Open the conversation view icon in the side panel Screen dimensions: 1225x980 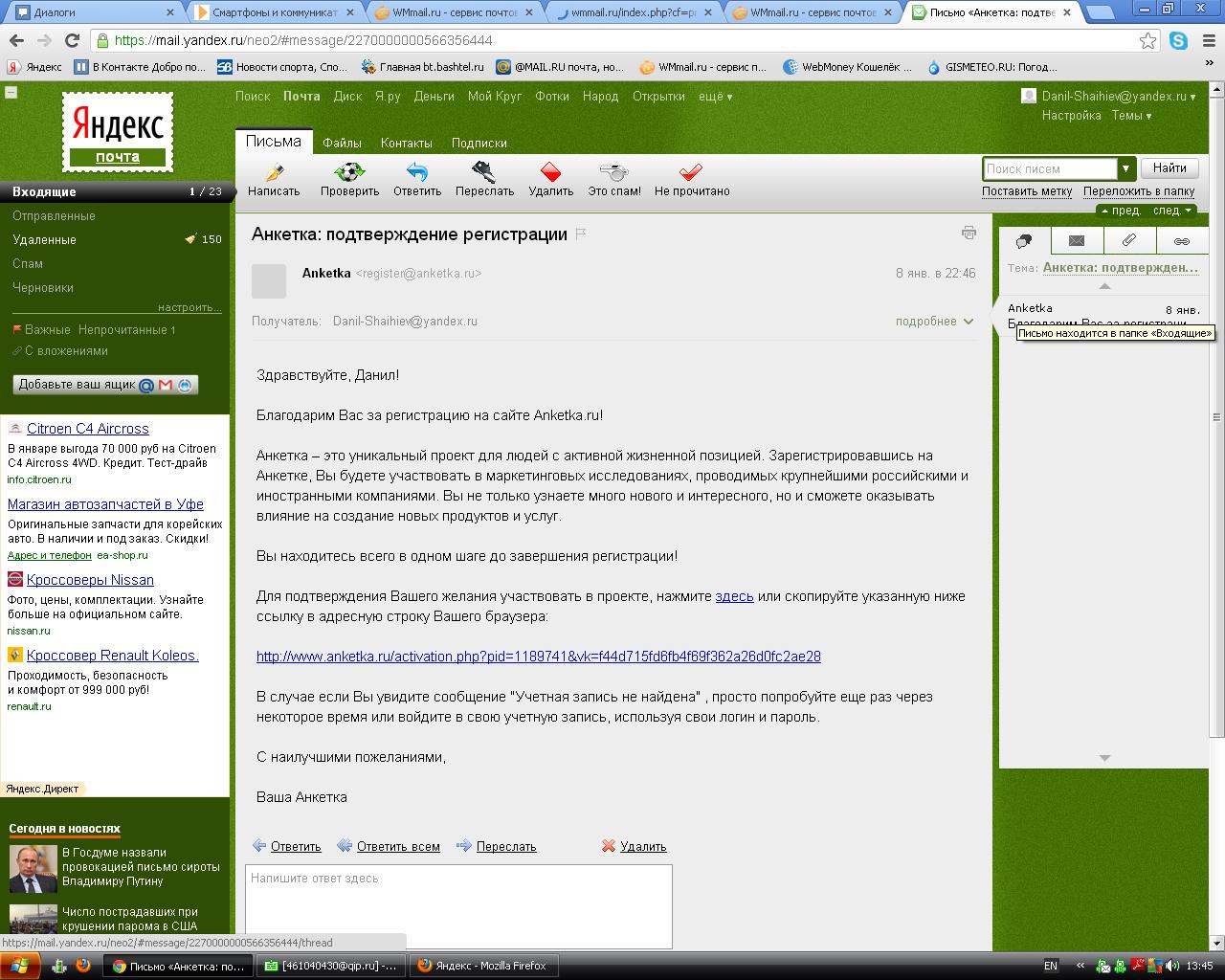click(x=1024, y=241)
